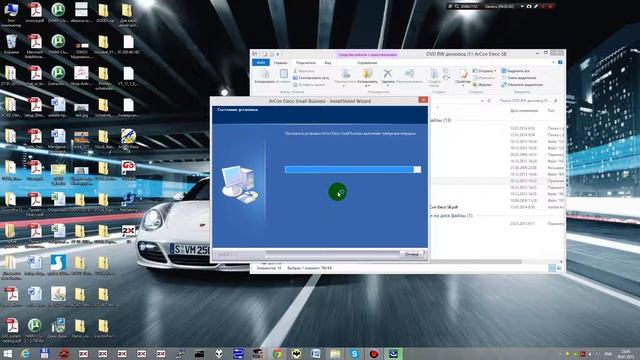Sort by the Тип column header
The width and height of the screenshot is (640, 360).
click(551, 111)
